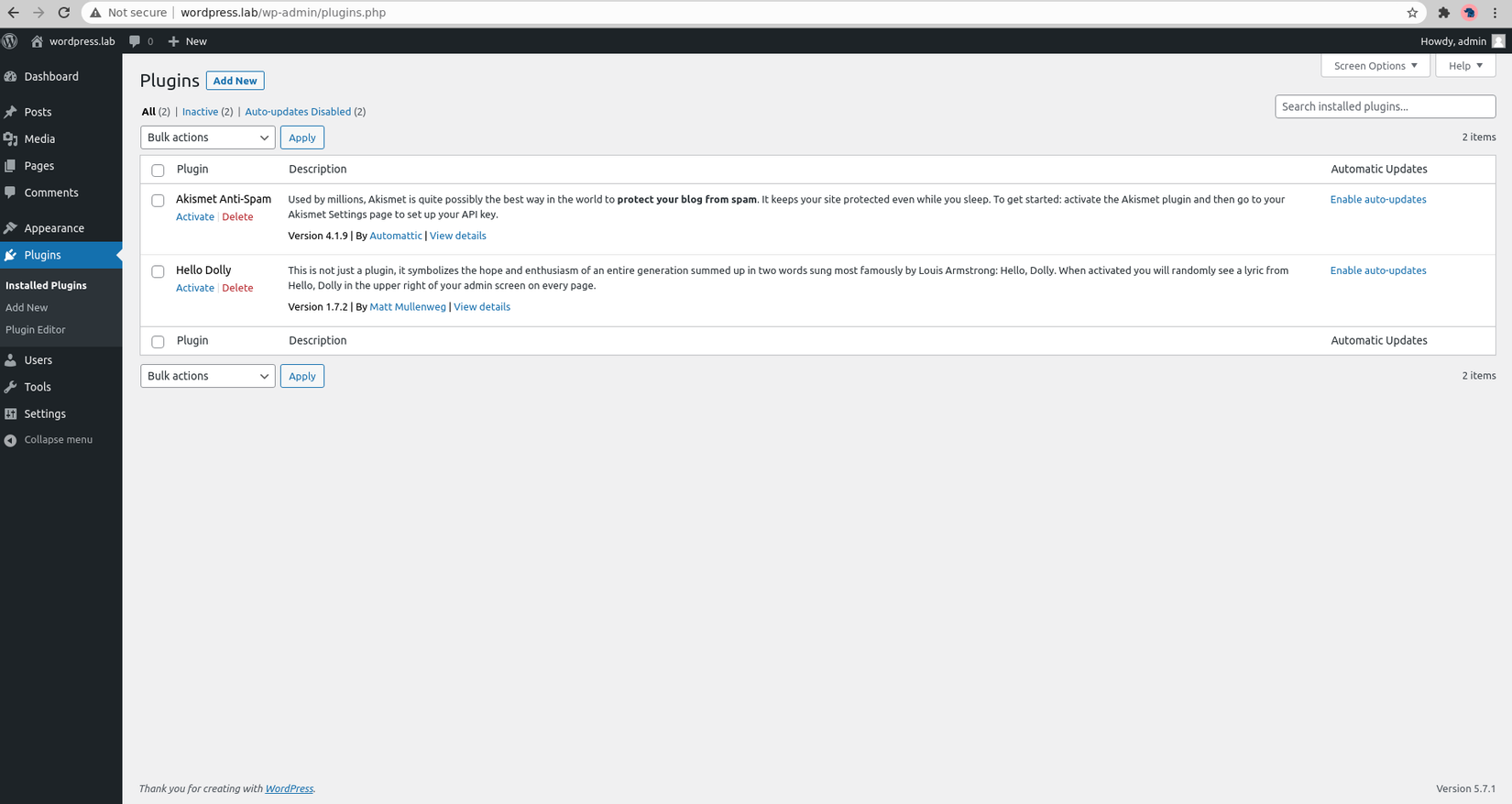This screenshot has height=804, width=1512.
Task: Click the WordPress logo in admin bar
Action: click(10, 41)
